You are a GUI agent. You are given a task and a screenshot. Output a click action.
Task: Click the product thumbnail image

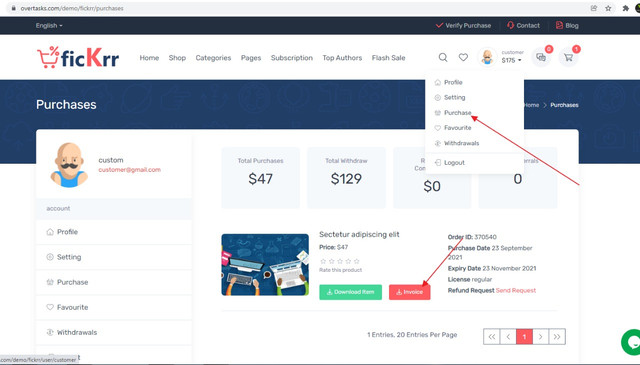pyautogui.click(x=265, y=265)
